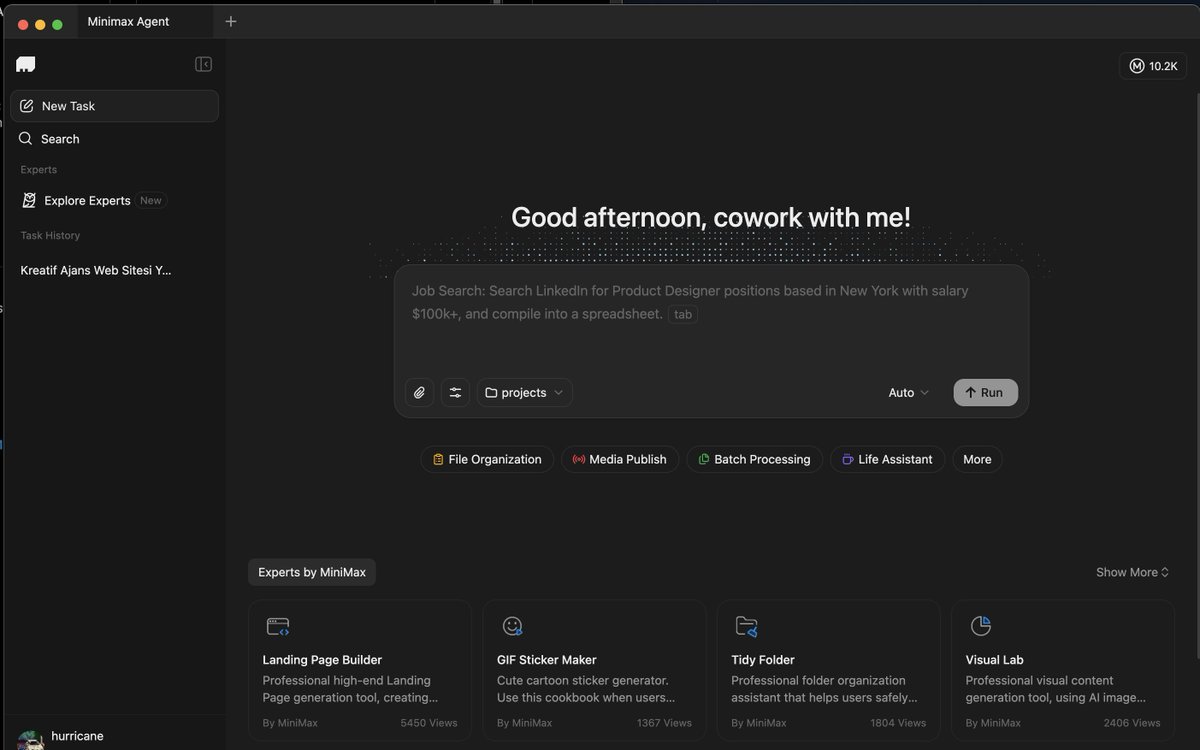Click the 1367 Views count
Viewport: 1200px width, 750px height.
tap(664, 722)
